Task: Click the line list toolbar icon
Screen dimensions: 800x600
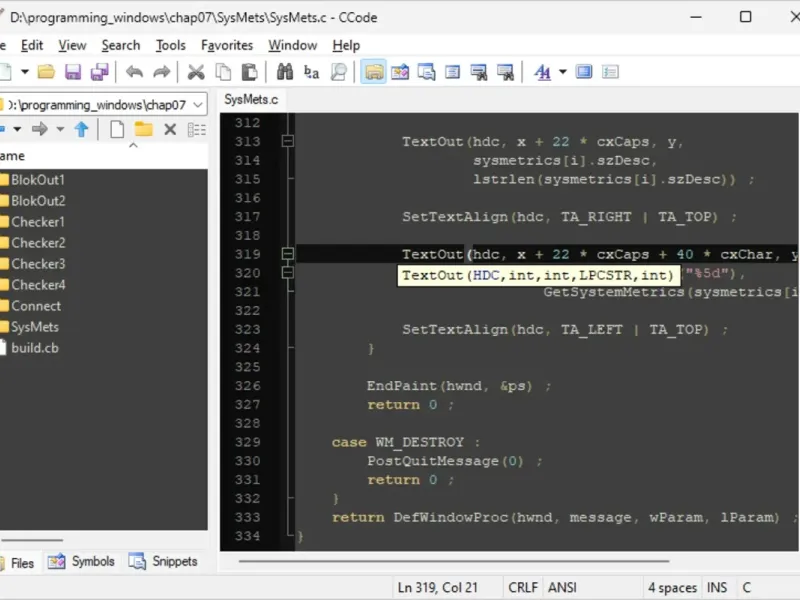Action: click(x=610, y=72)
